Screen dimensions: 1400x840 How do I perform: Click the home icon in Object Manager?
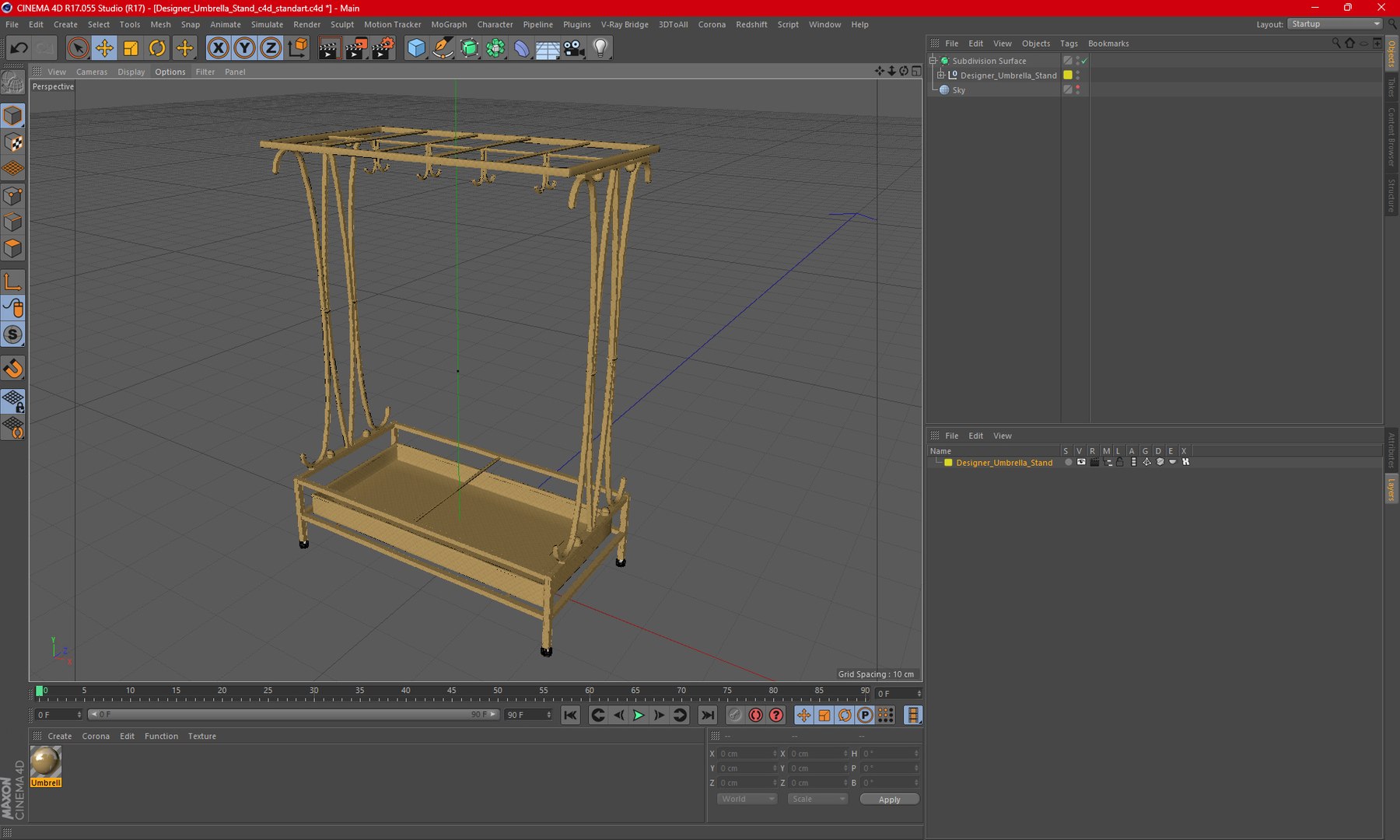tap(1350, 44)
